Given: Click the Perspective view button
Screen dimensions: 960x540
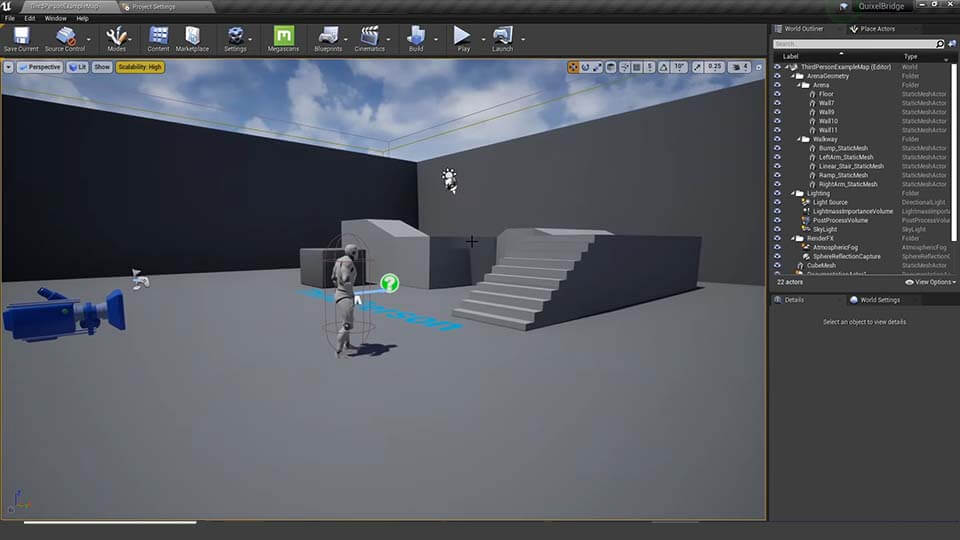Looking at the screenshot, I should [40, 67].
